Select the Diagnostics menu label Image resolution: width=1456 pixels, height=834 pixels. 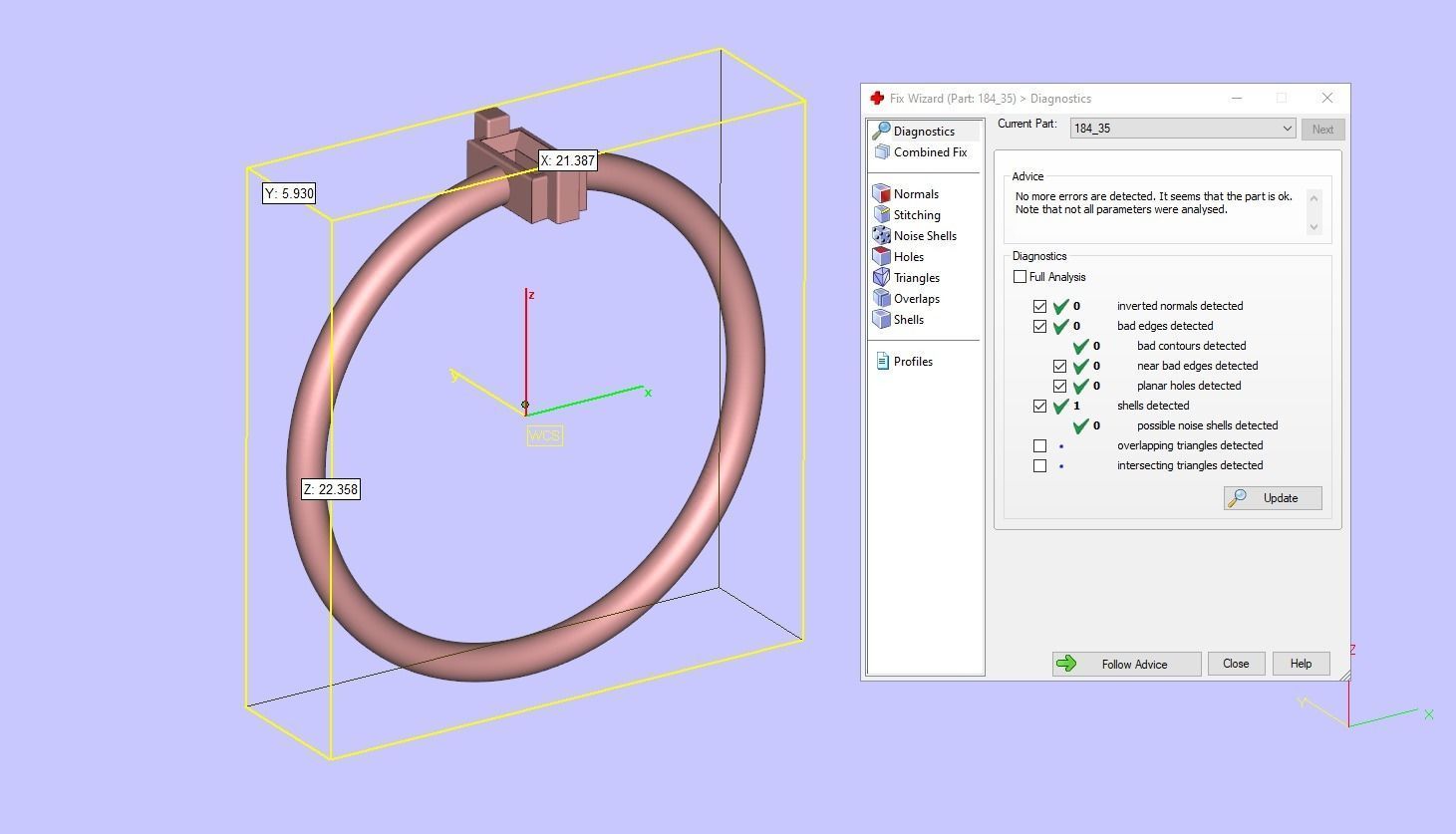pyautogui.click(x=924, y=132)
